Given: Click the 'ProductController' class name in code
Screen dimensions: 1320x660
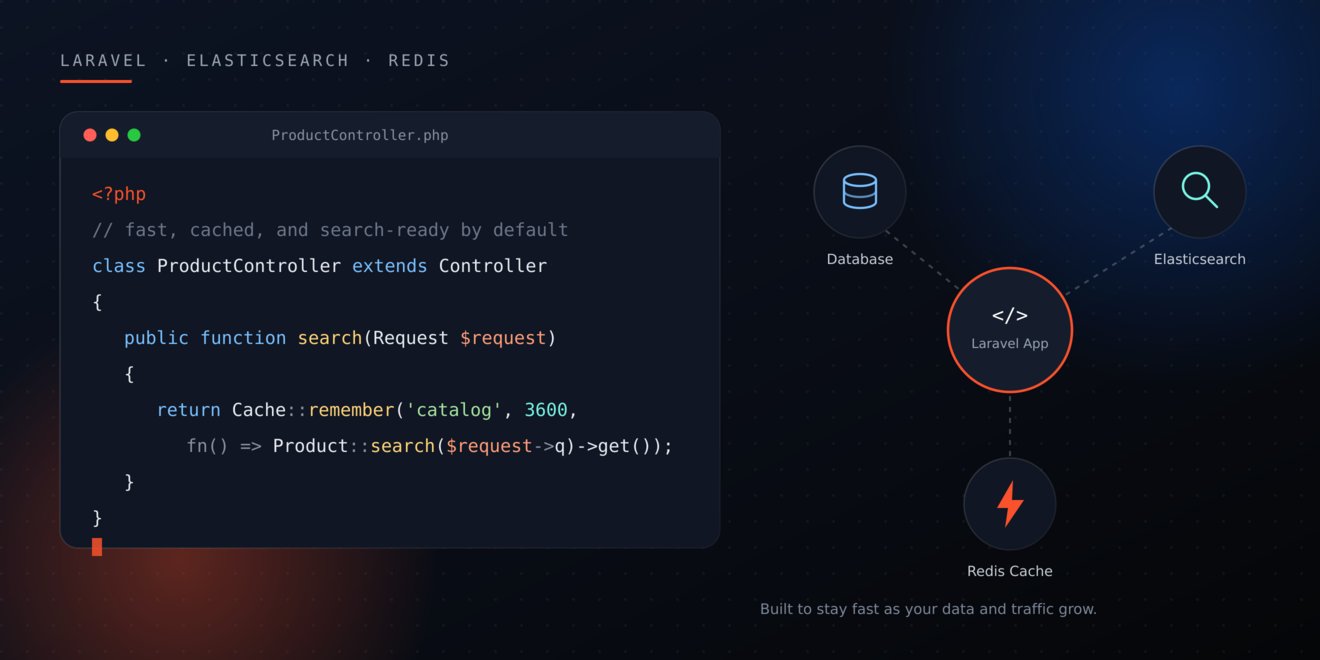Looking at the screenshot, I should click(249, 266).
